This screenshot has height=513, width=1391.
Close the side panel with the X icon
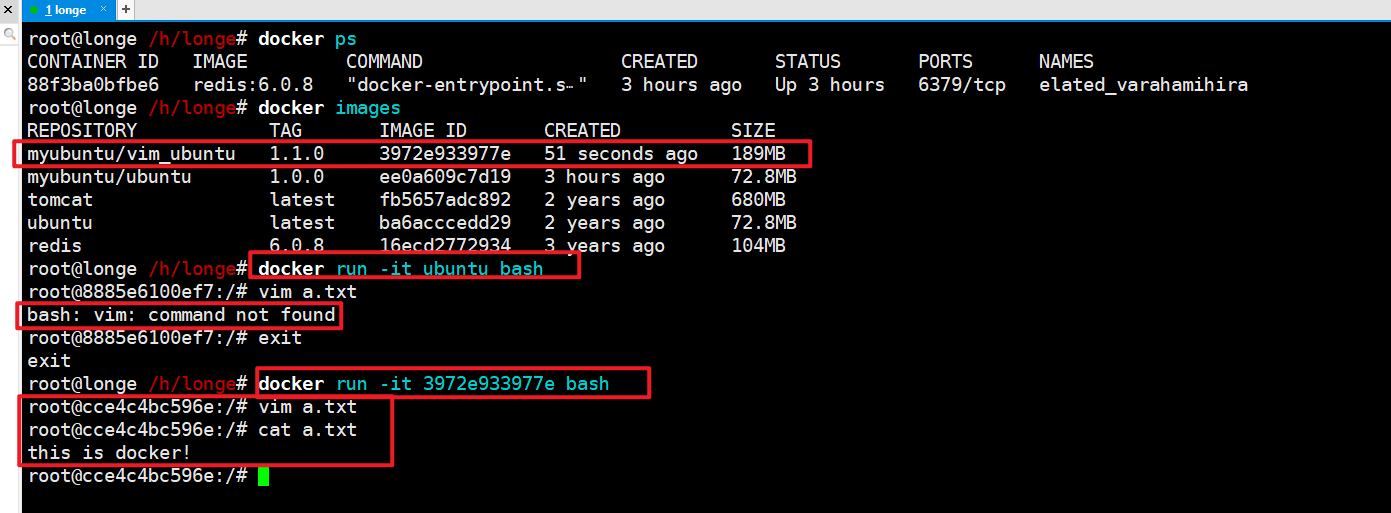pyautogui.click(x=8, y=9)
